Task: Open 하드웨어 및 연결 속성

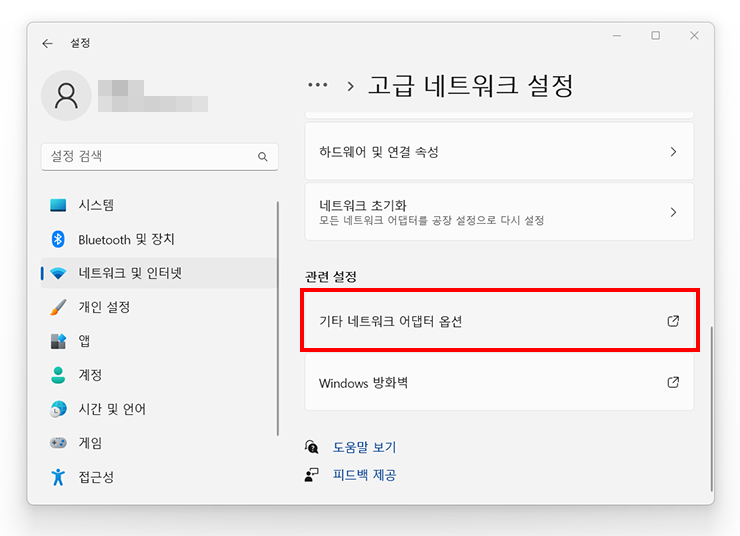Action: 499,151
